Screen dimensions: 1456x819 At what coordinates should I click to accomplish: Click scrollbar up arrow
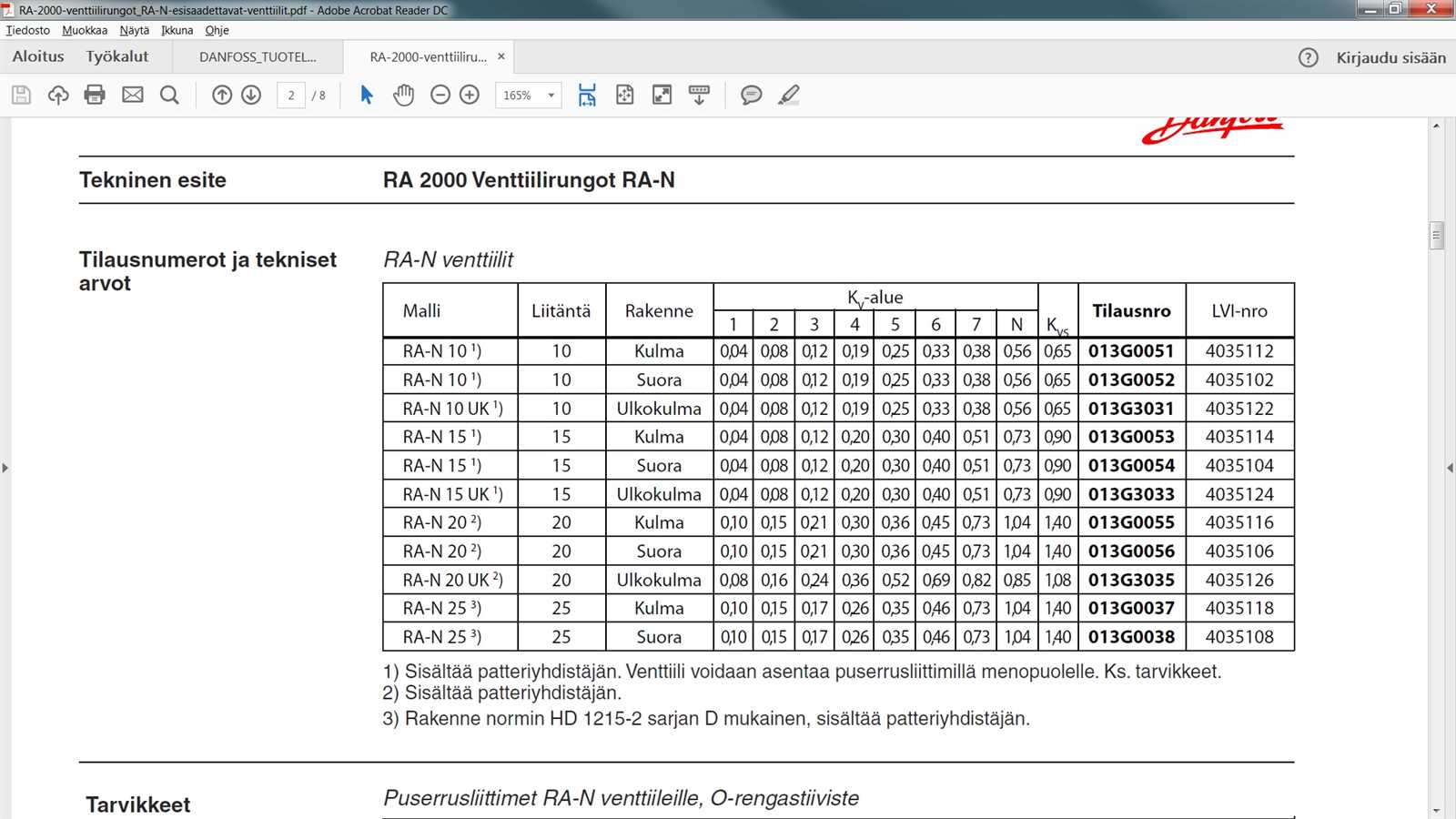[1437, 126]
